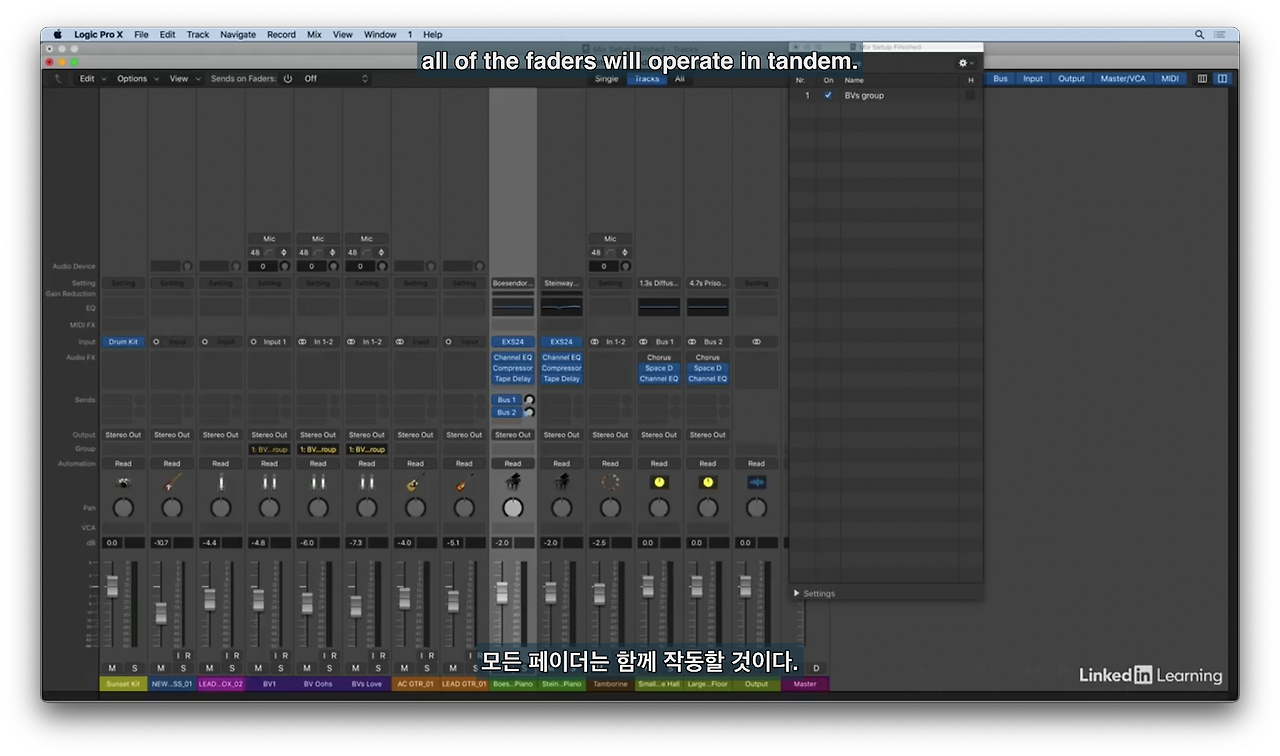The height and width of the screenshot is (756, 1280).
Task: Click the LEAD...OX_02 microphone track icon
Action: pyautogui.click(x=220, y=483)
